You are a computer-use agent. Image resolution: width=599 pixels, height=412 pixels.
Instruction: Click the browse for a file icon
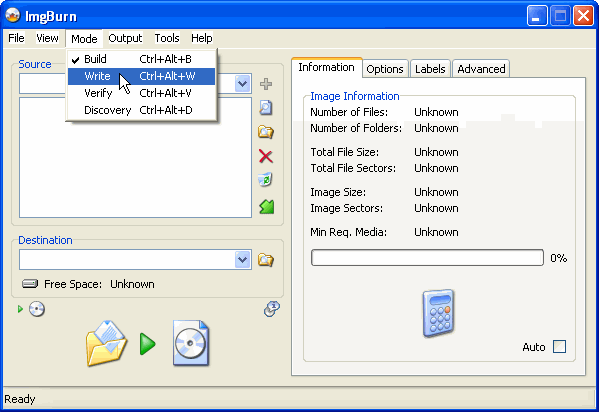pos(266,108)
